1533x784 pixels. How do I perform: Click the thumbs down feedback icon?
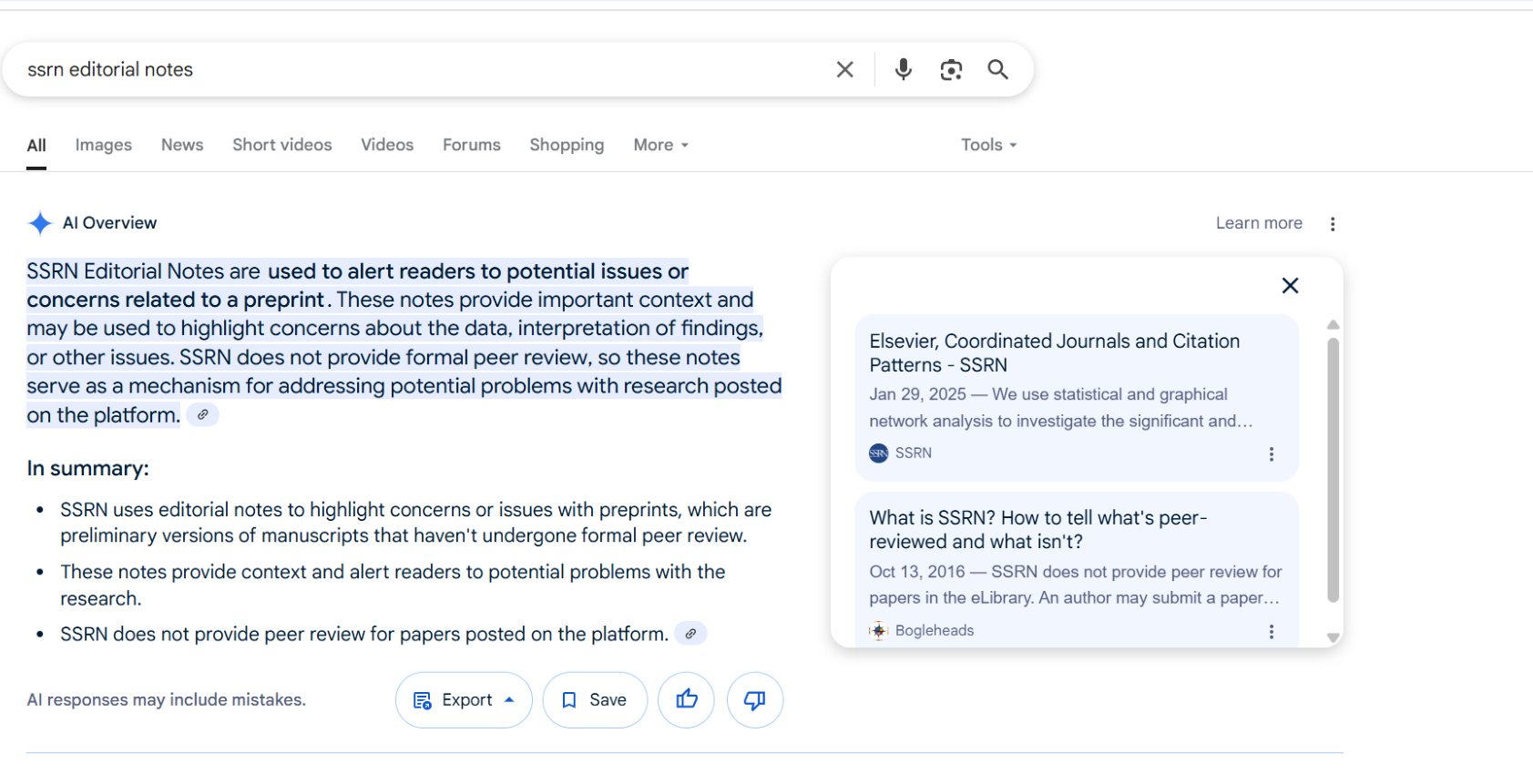point(754,699)
